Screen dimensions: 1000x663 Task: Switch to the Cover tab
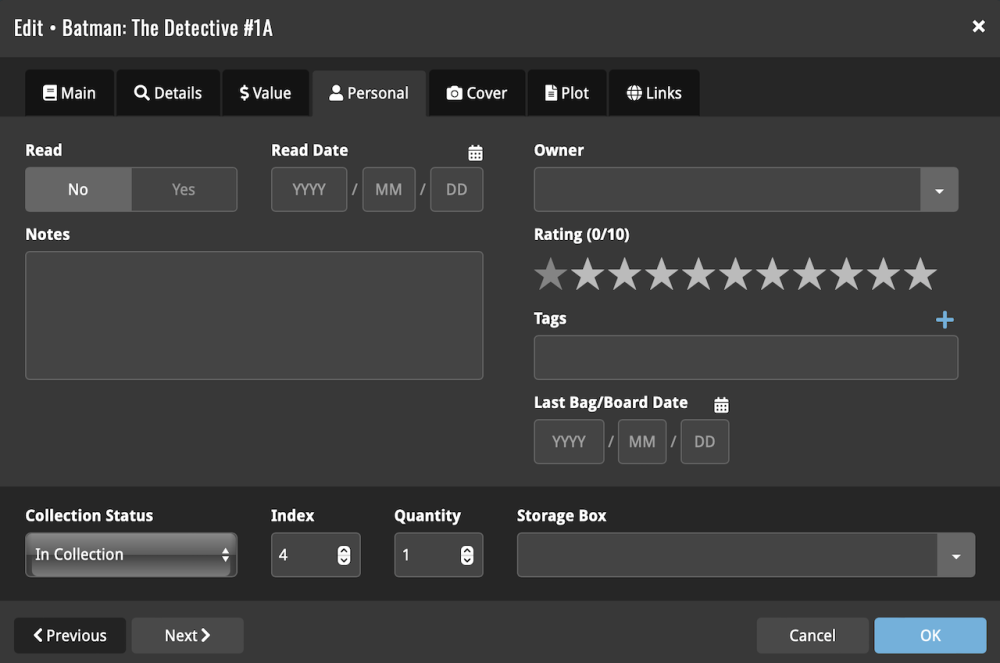coord(477,93)
